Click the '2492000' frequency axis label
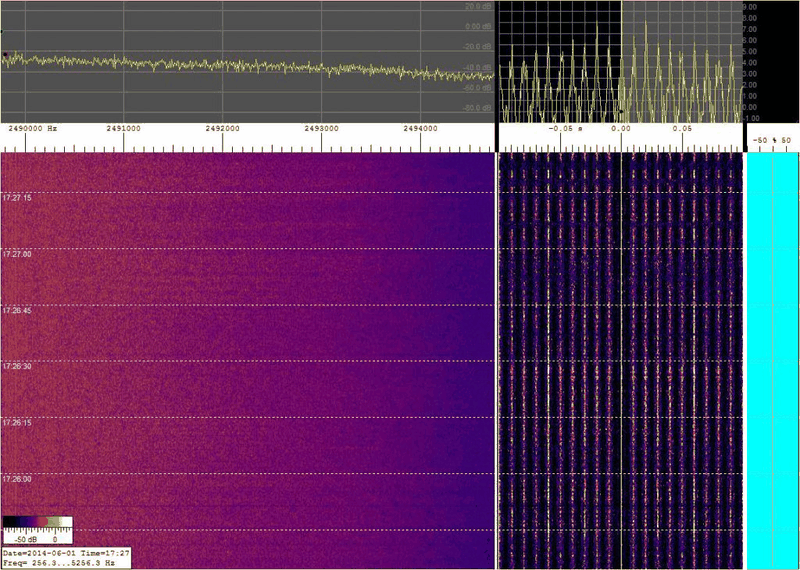Screen dimensions: 800x570 [222, 129]
